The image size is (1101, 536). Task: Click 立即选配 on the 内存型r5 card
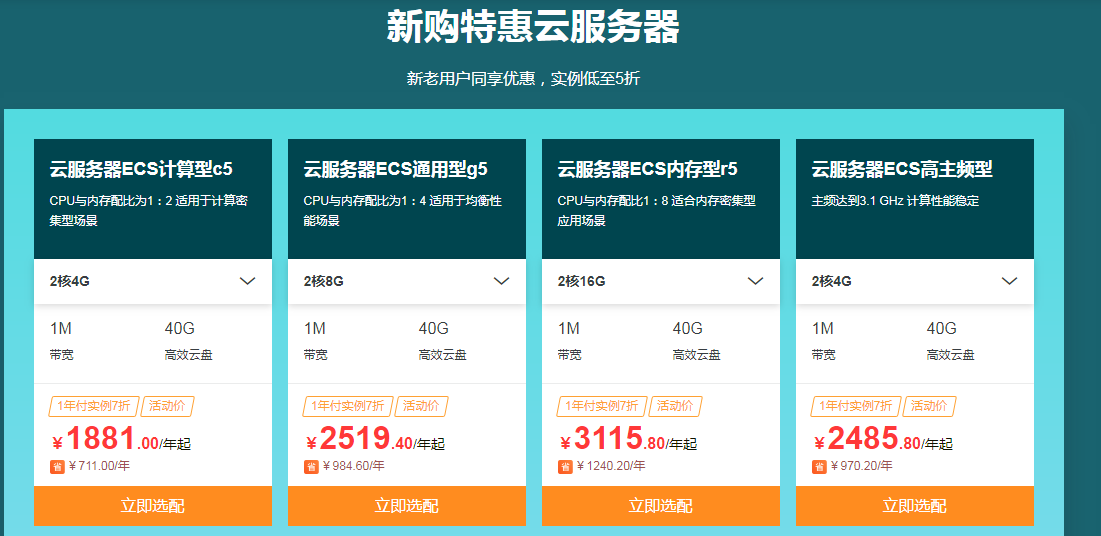(661, 506)
